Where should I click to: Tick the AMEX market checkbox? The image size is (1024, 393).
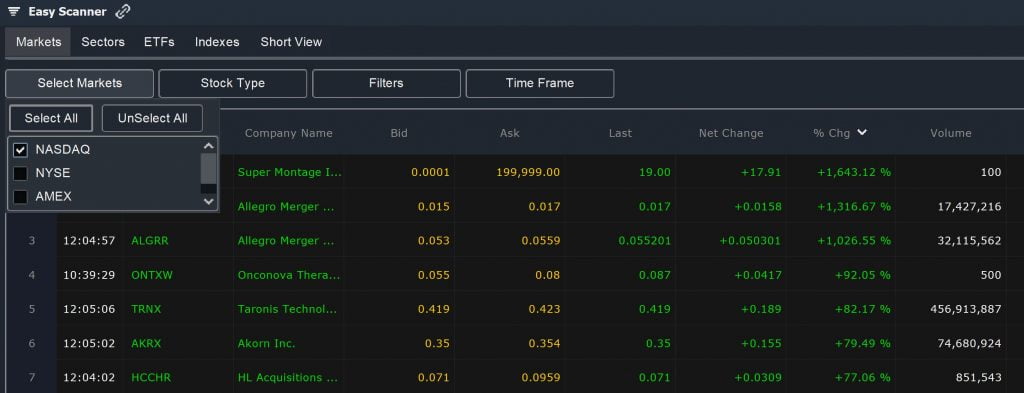21,196
